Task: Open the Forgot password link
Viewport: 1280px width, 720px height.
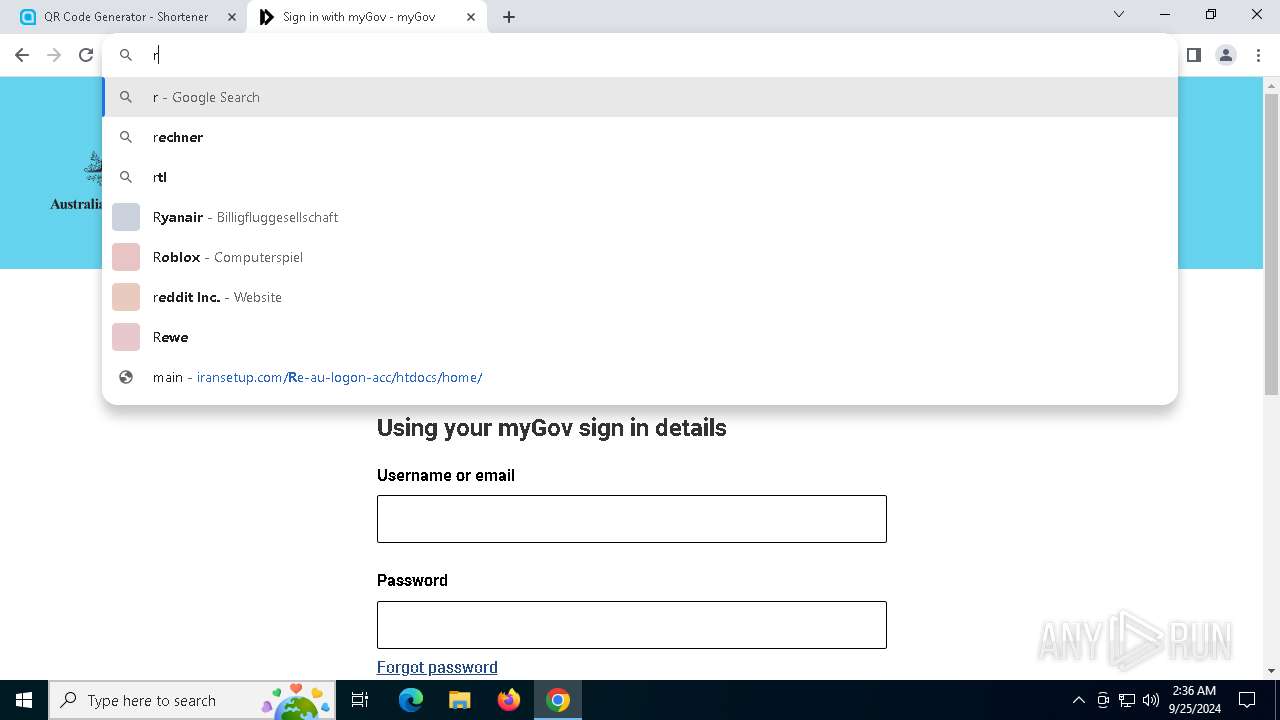Action: point(437,667)
